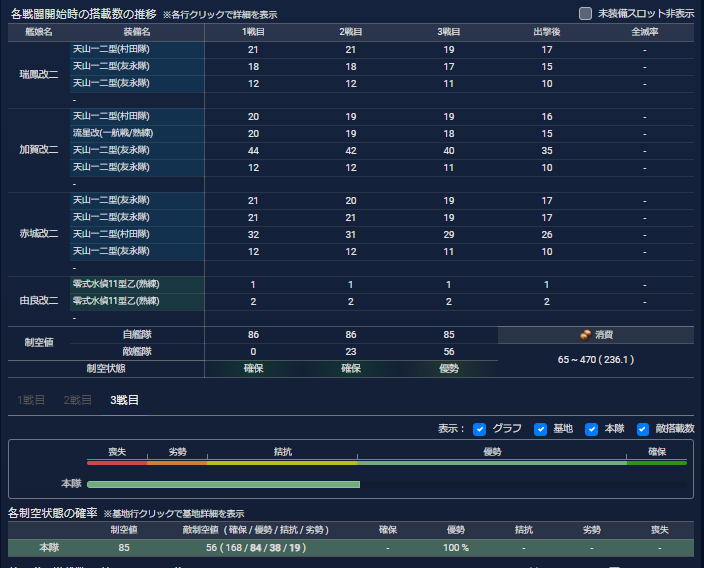704x568 pixels.
Task: Toggle the 未装備スロット非表示 checkbox
Action: [x=585, y=13]
